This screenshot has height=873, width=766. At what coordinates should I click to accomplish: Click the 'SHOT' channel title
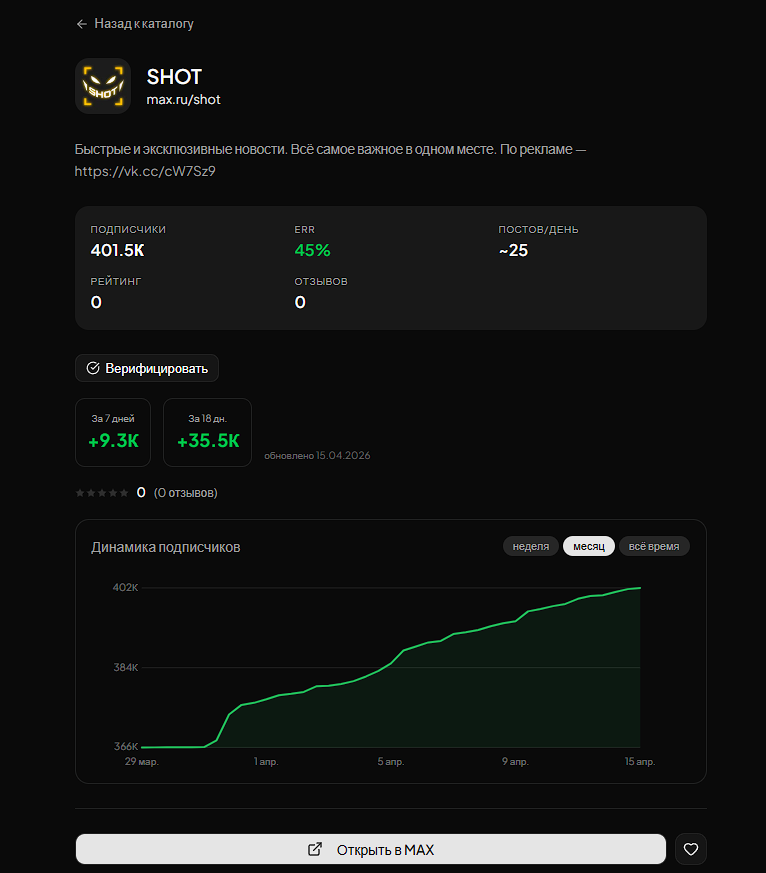coord(174,77)
